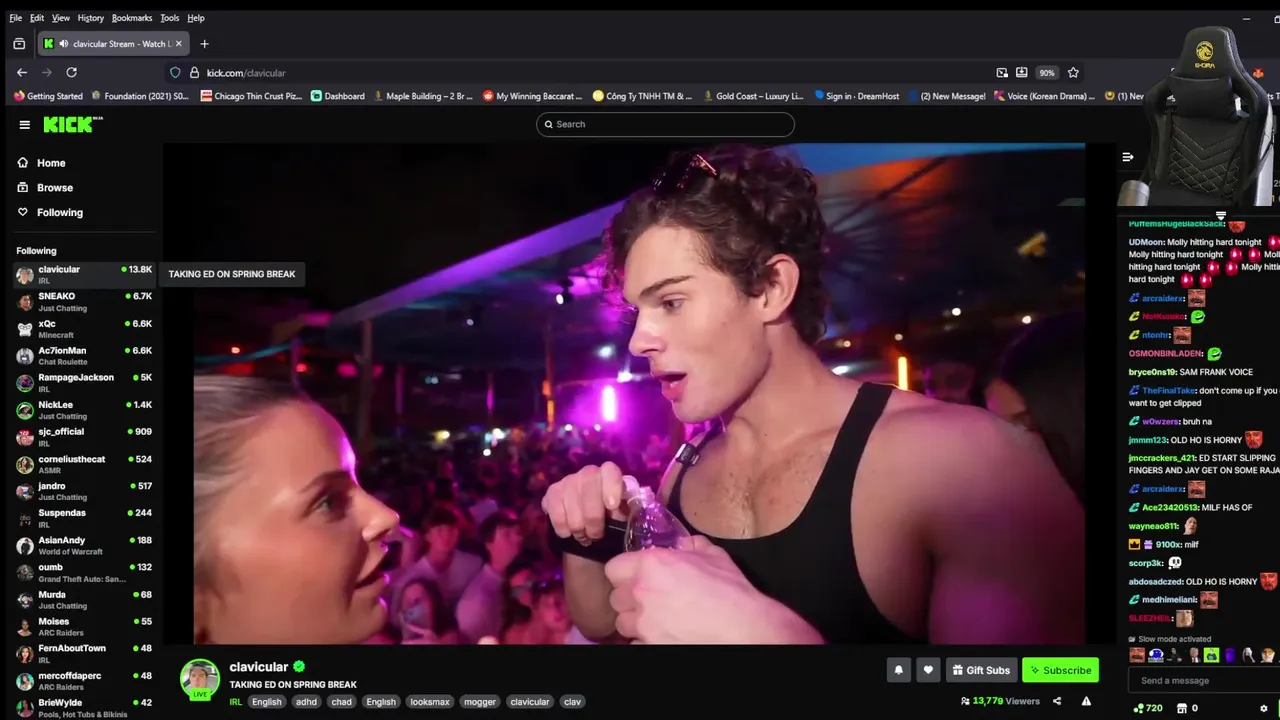The width and height of the screenshot is (1280, 720).
Task: Open sjc_official channel in Following list
Action: coord(84,436)
